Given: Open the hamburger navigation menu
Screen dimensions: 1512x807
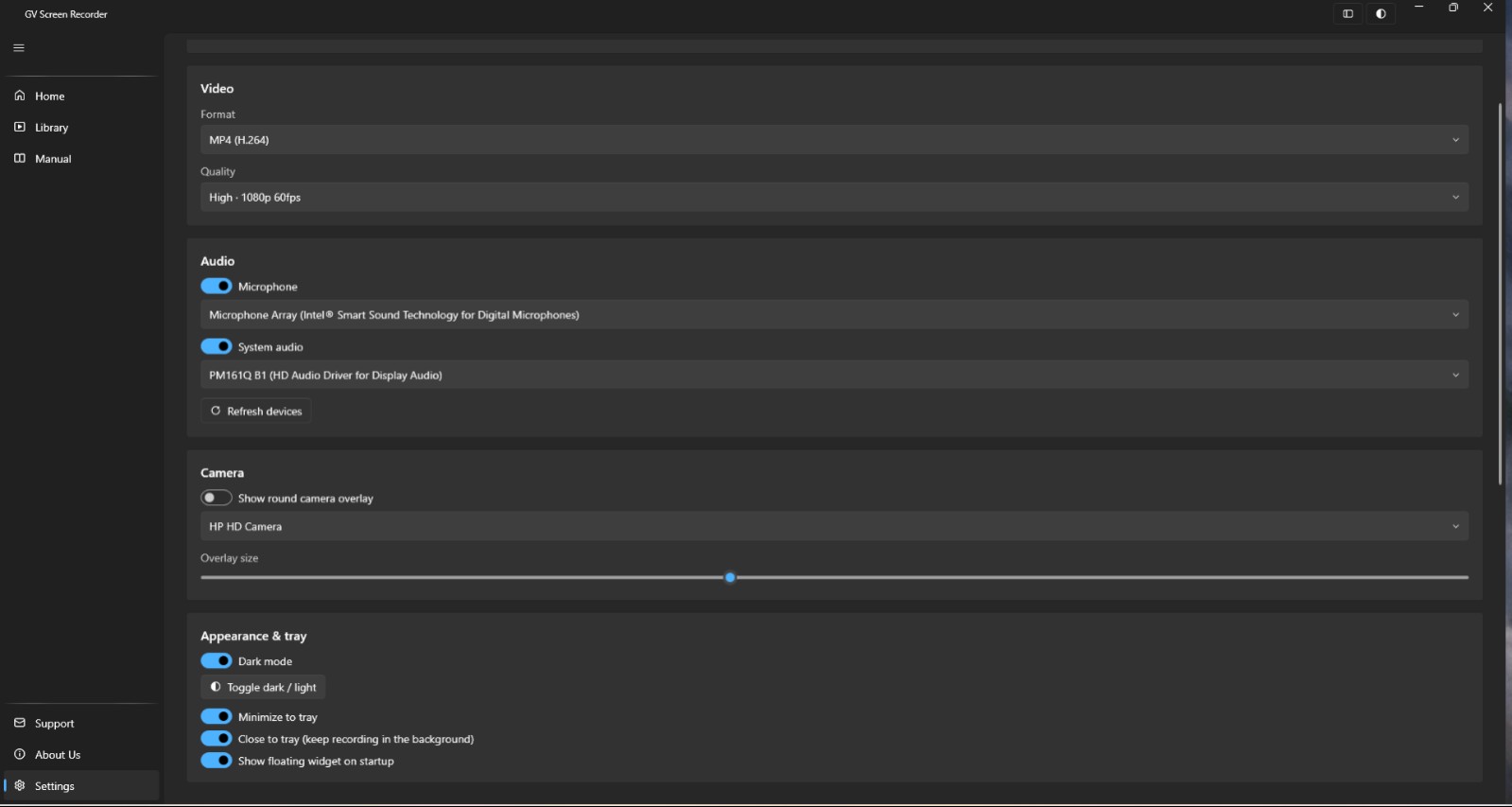Looking at the screenshot, I should coord(19,47).
